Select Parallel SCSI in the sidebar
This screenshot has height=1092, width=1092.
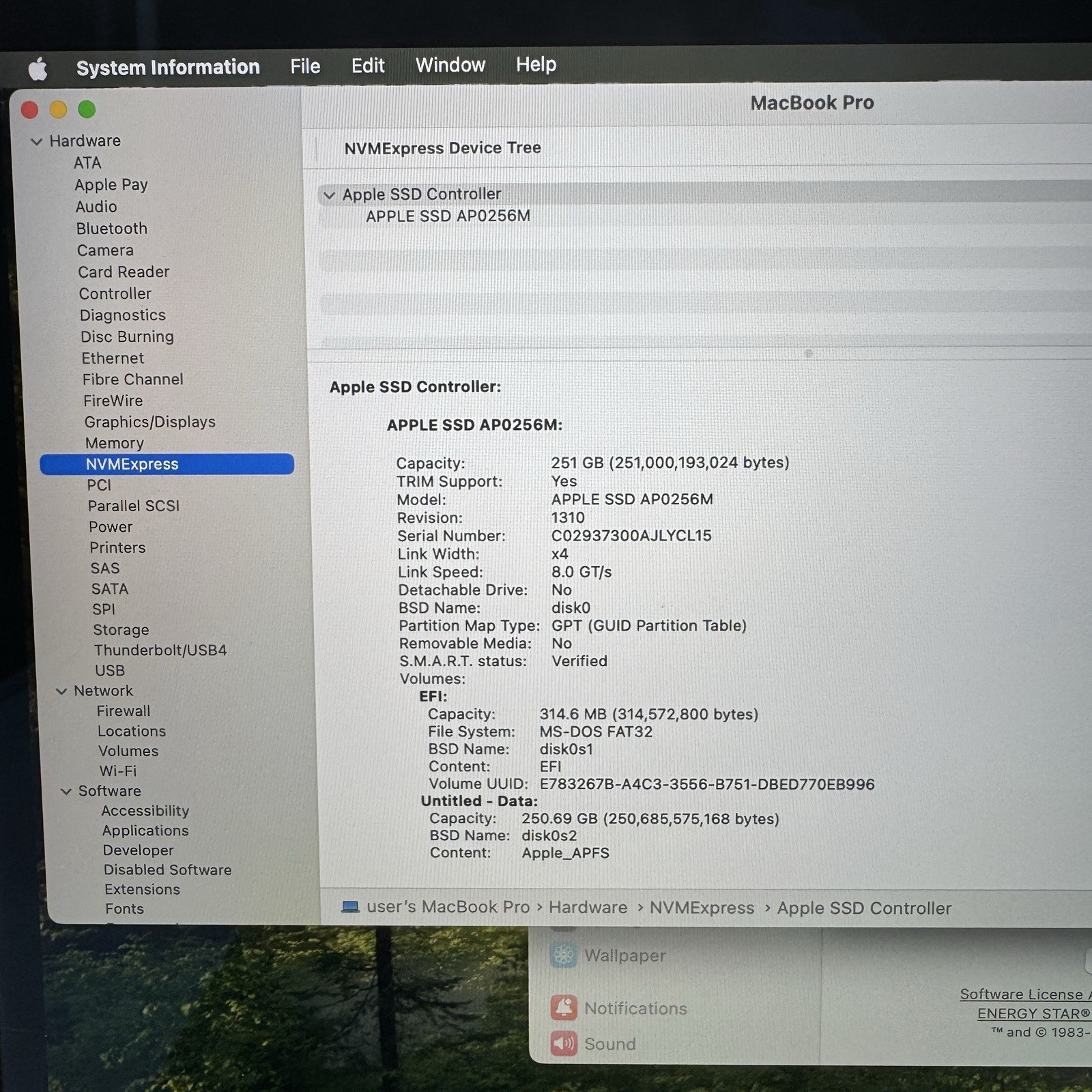pos(134,506)
